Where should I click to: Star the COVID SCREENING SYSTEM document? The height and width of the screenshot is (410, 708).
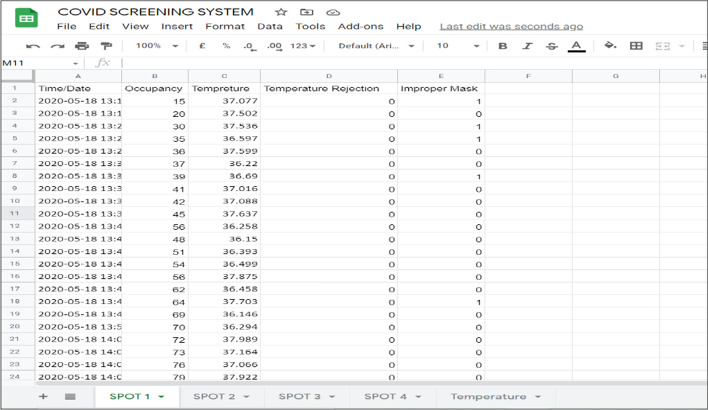pyautogui.click(x=281, y=12)
